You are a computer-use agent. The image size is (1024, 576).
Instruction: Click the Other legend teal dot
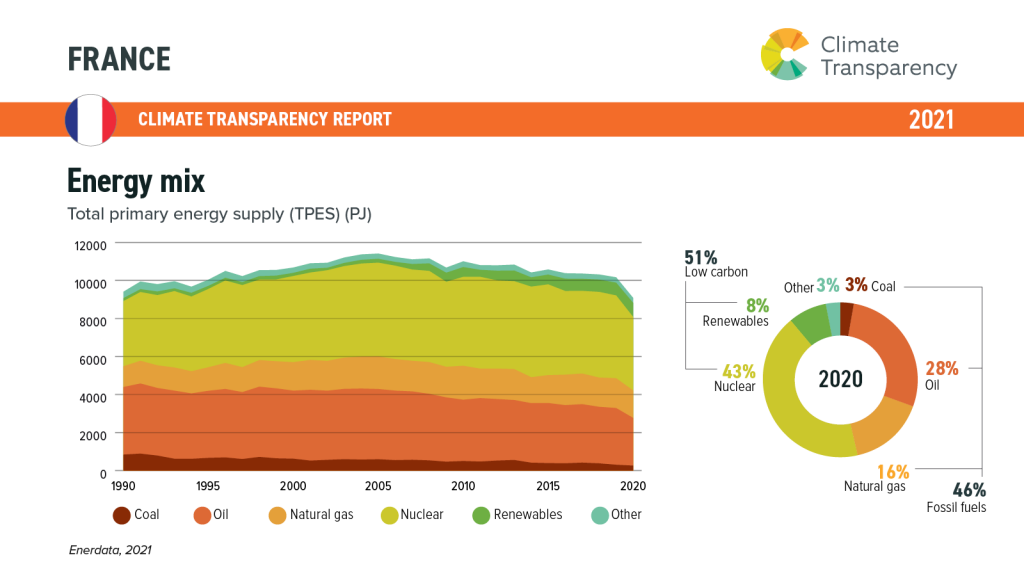600,515
